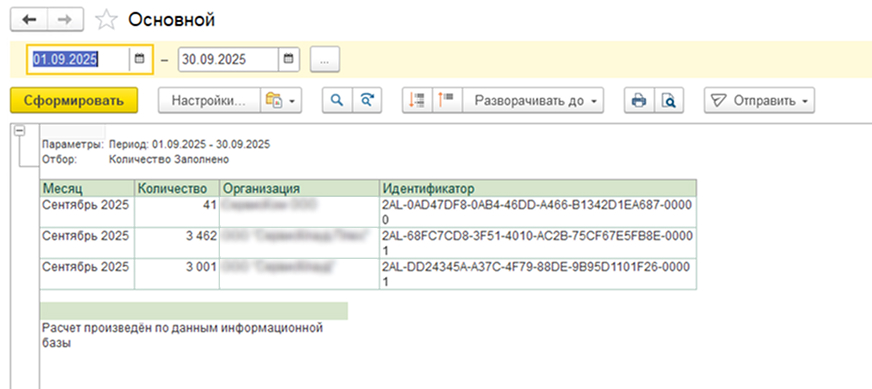This screenshot has height=389, width=872.
Task: Click the Период parameters line text
Action: click(189, 145)
